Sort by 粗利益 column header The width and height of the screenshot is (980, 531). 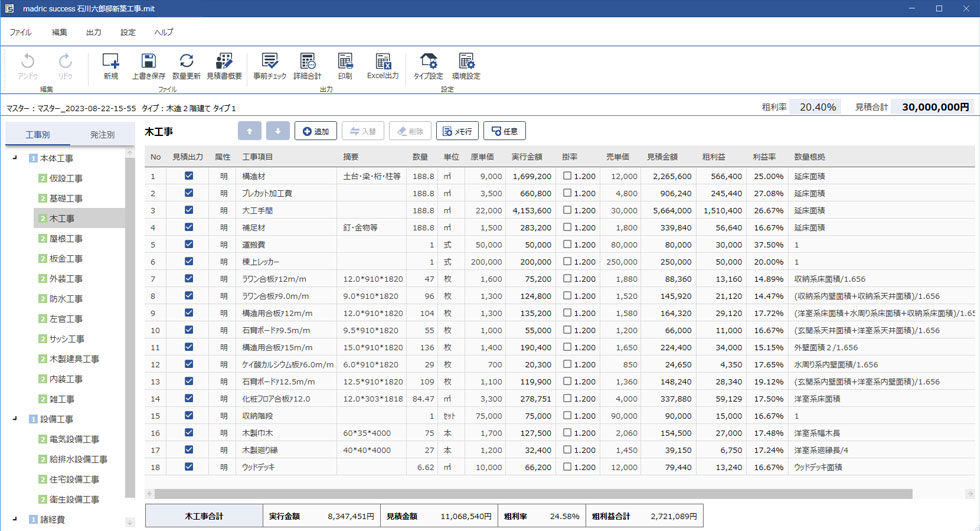coord(713,157)
